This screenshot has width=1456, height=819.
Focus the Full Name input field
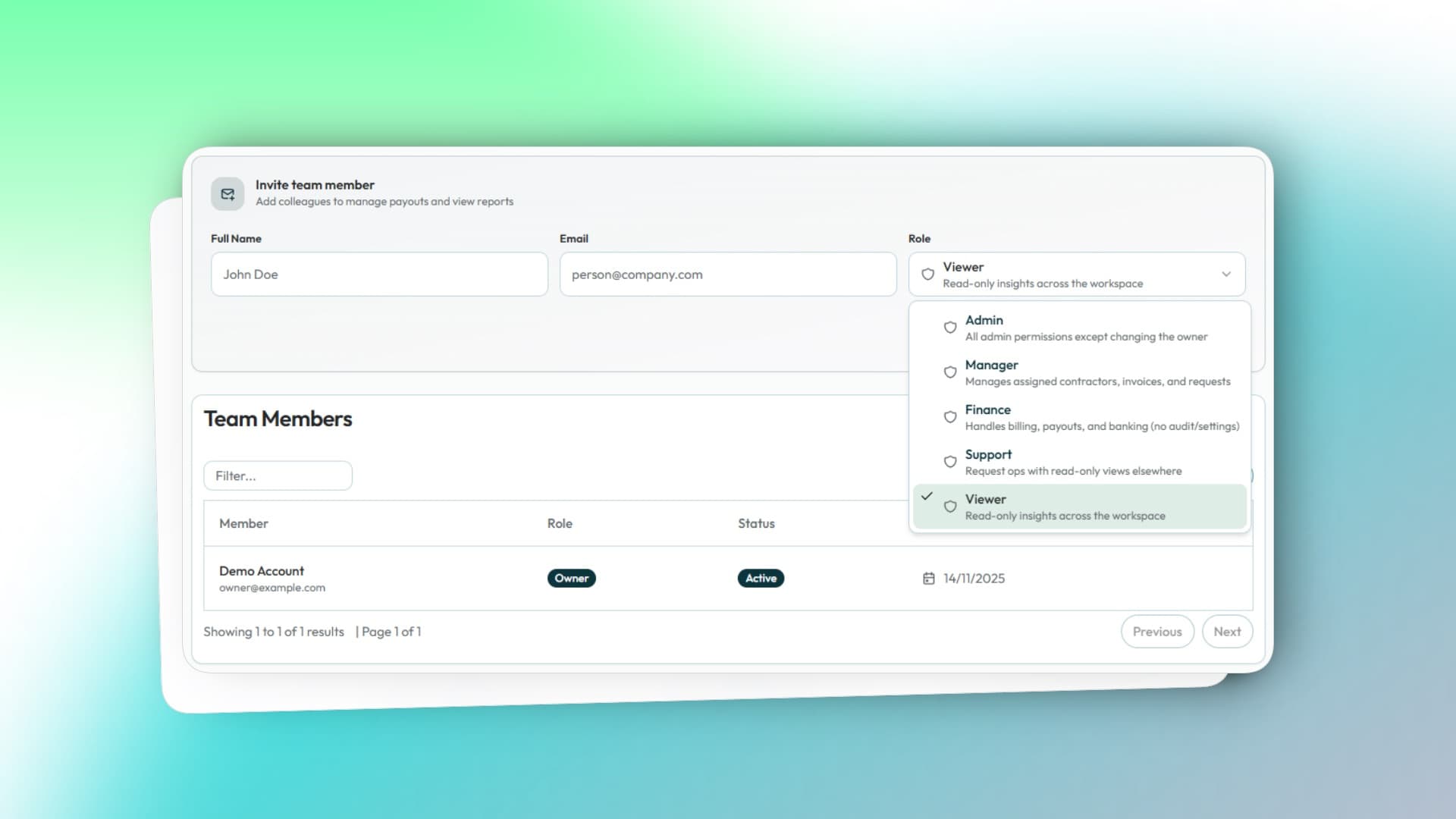coord(379,275)
